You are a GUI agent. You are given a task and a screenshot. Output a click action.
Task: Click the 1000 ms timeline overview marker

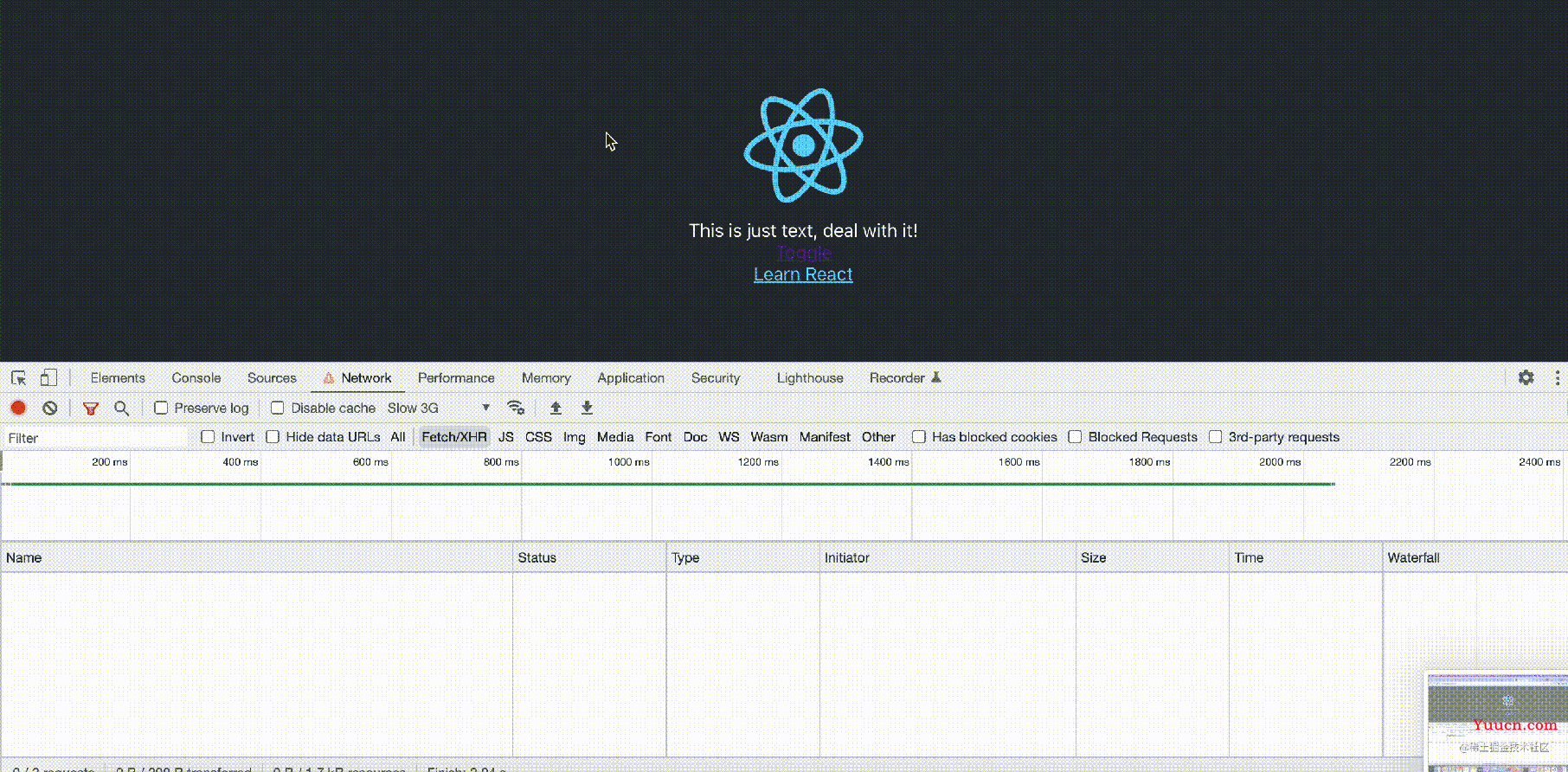point(628,462)
